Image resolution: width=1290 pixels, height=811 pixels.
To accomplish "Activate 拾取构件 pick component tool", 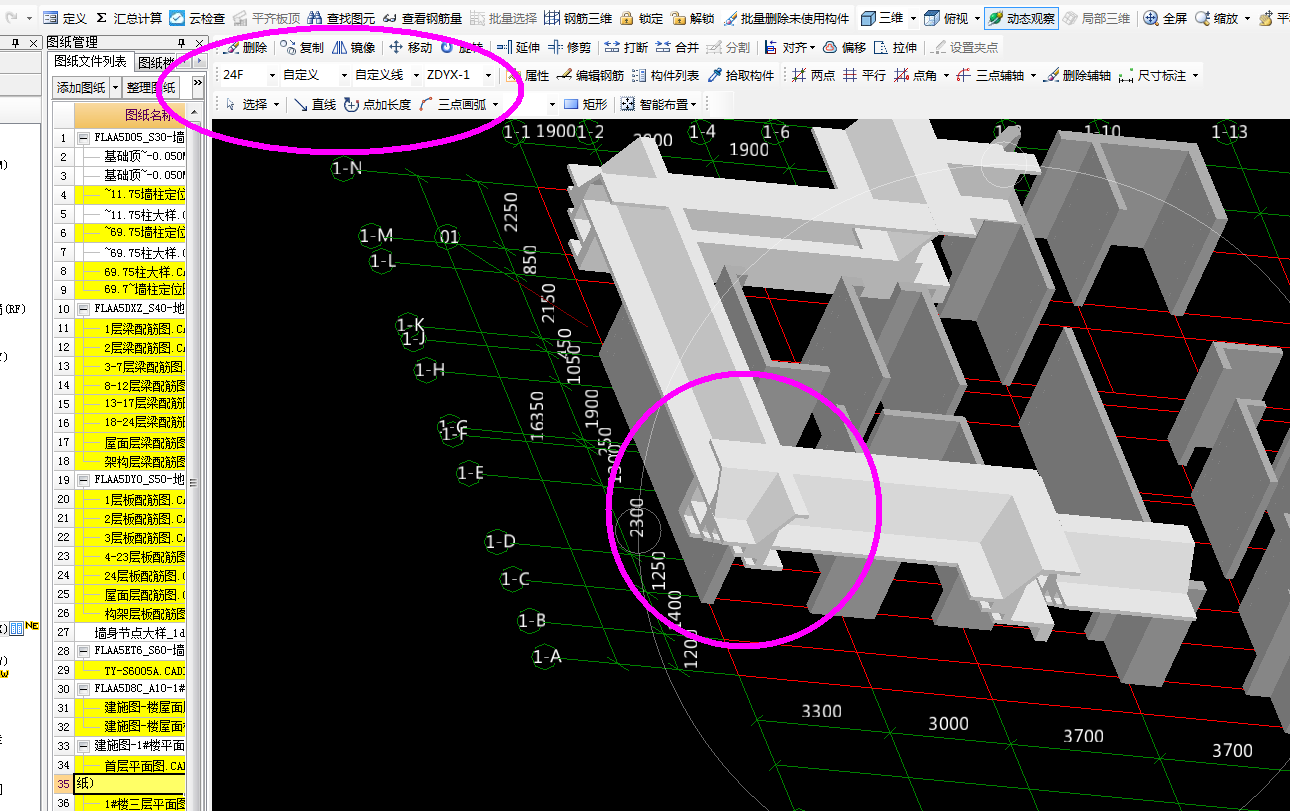I will pos(741,75).
